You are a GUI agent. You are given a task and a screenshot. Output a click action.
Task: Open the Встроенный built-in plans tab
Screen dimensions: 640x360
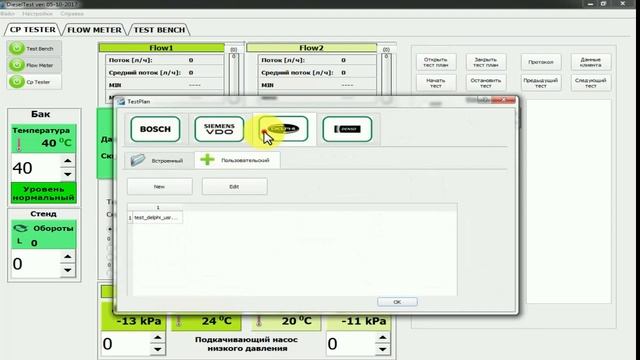[x=158, y=160]
